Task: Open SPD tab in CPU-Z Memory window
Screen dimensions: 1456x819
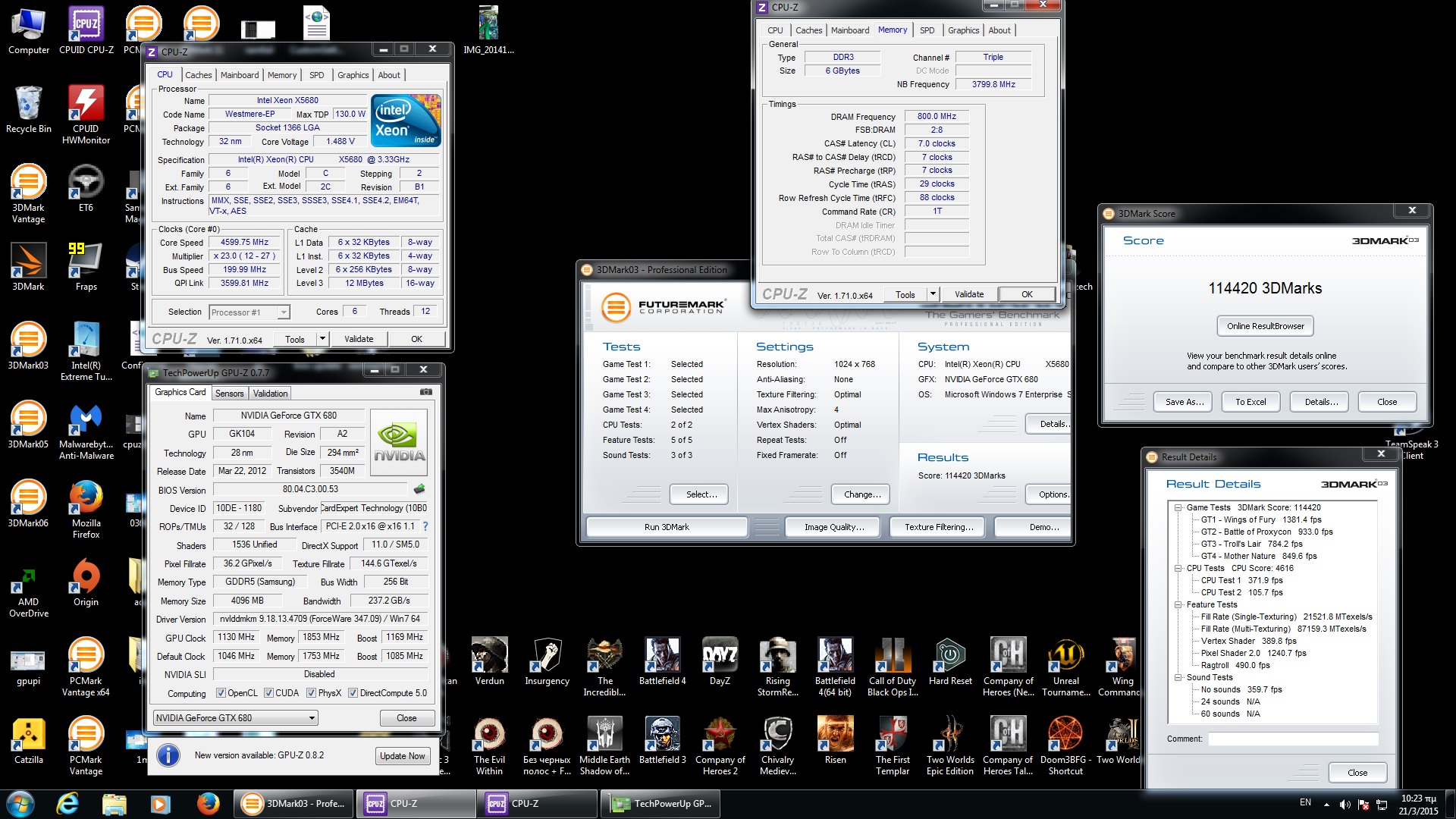Action: tap(927, 30)
